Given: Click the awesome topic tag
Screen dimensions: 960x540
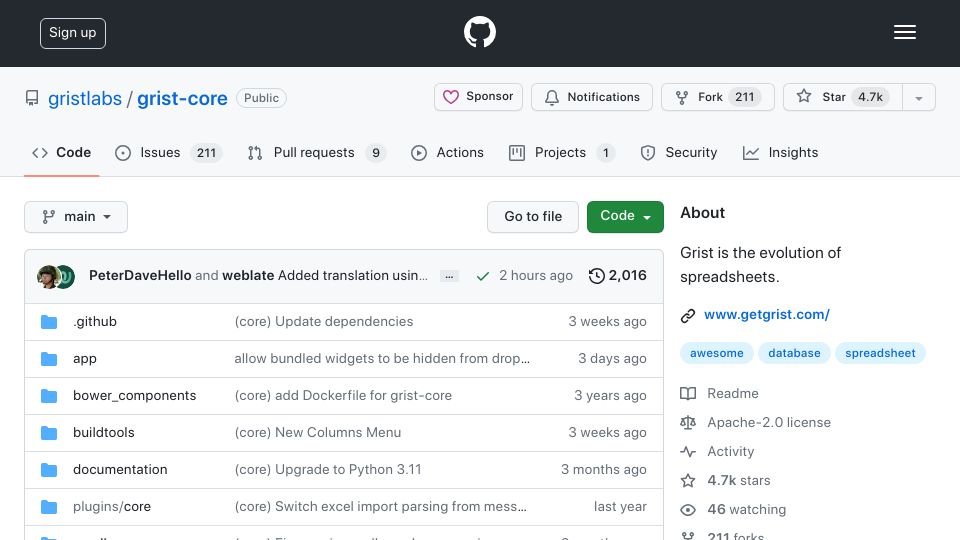Looking at the screenshot, I should [x=716, y=353].
